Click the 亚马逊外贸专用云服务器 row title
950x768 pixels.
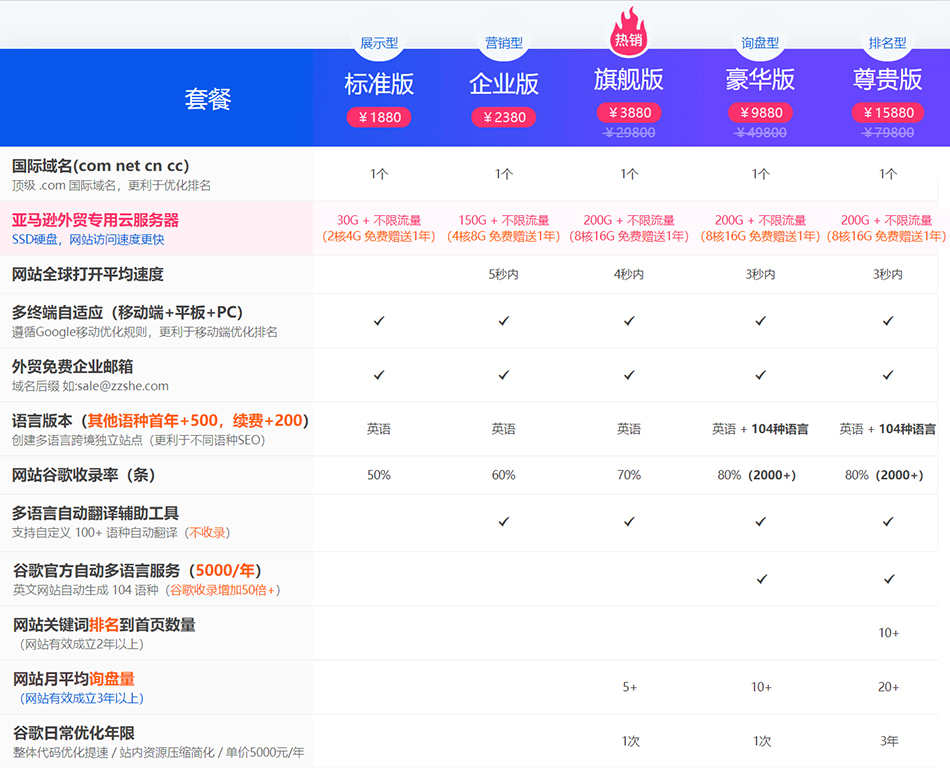tap(95, 220)
